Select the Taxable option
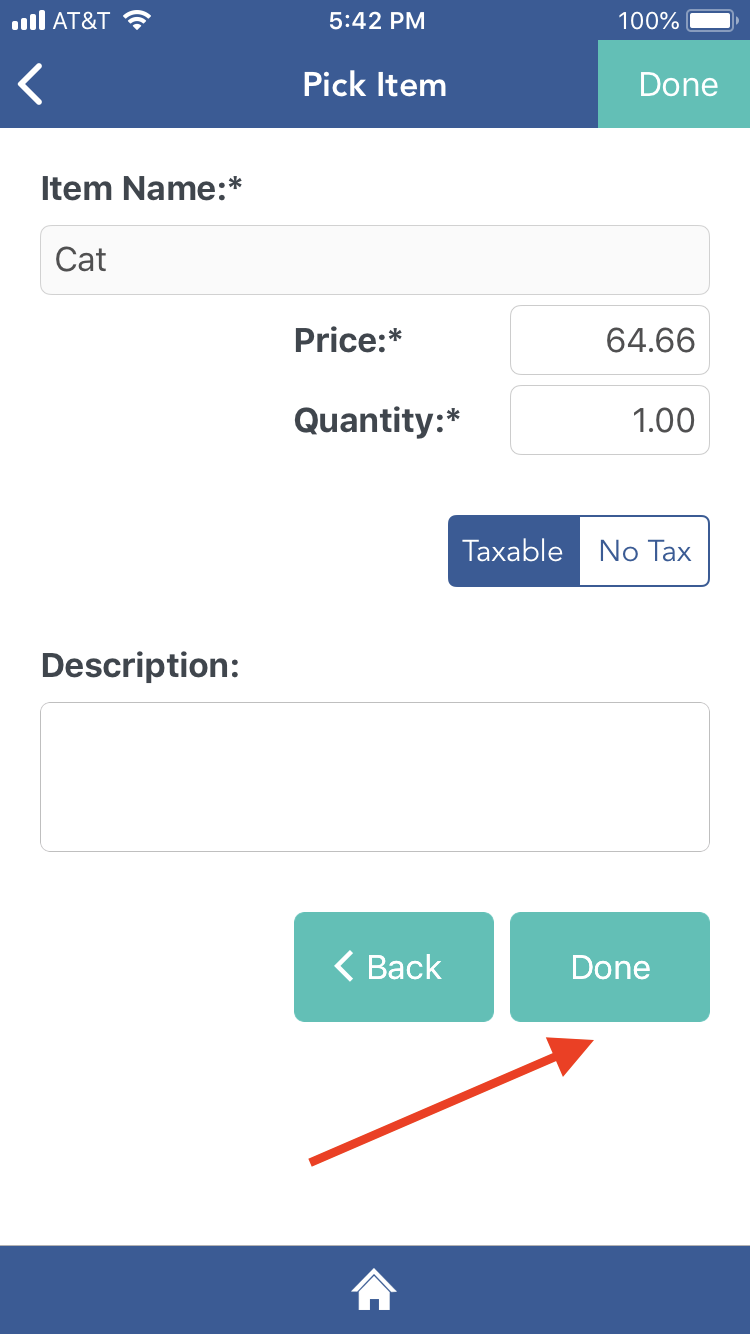The image size is (750, 1334). (513, 551)
